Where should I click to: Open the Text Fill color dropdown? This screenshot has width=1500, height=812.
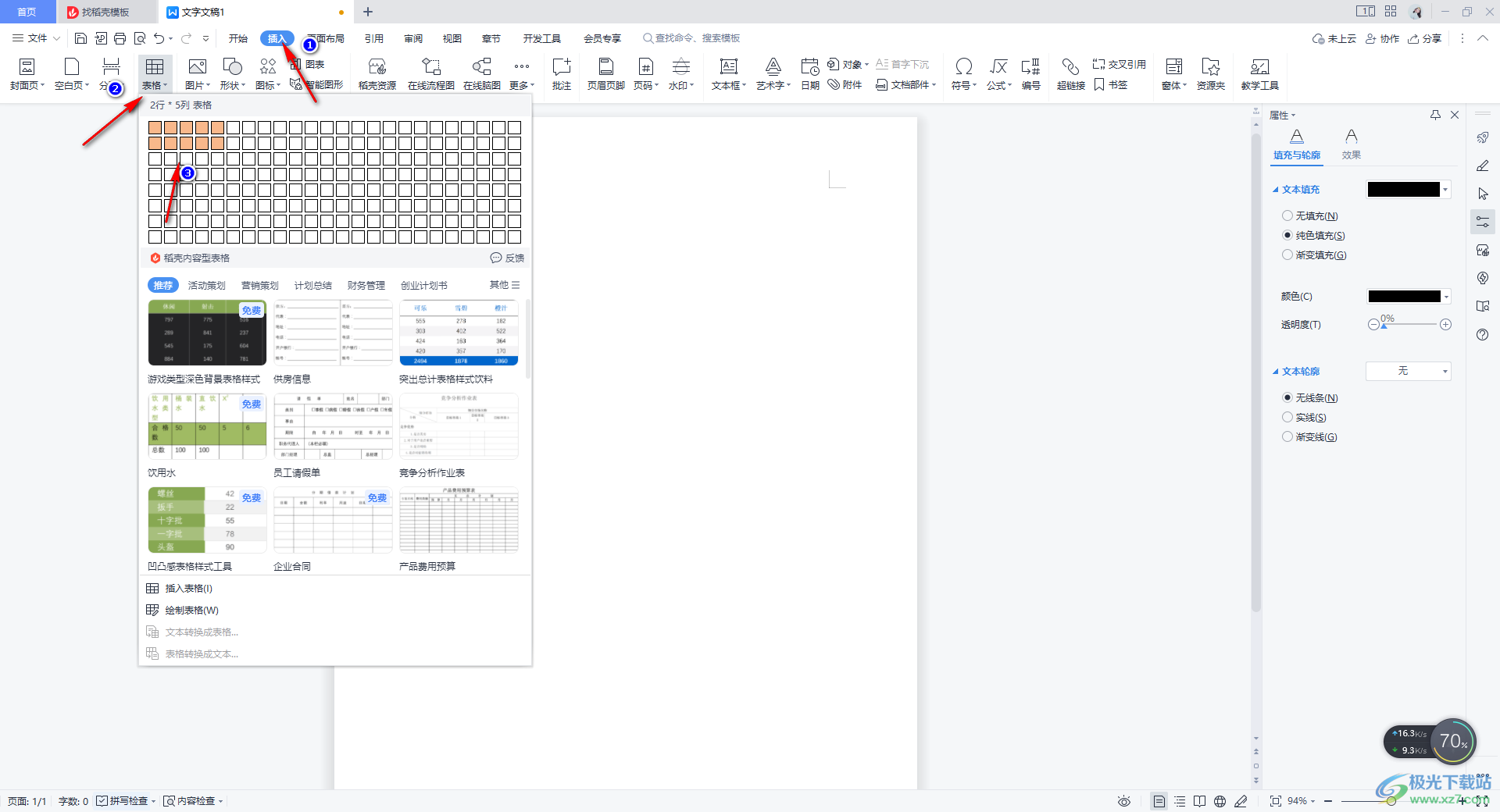click(1445, 190)
